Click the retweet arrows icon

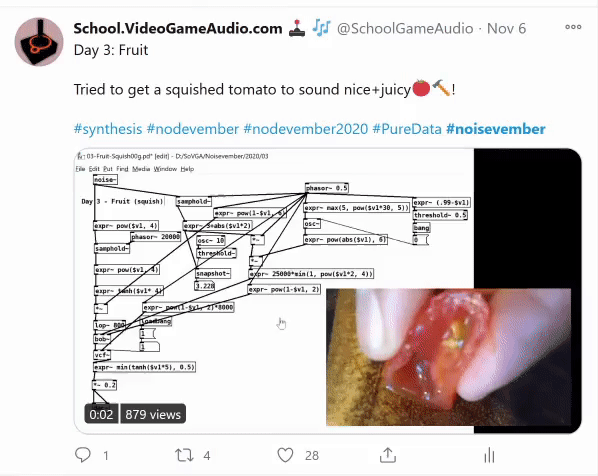pyautogui.click(x=184, y=455)
